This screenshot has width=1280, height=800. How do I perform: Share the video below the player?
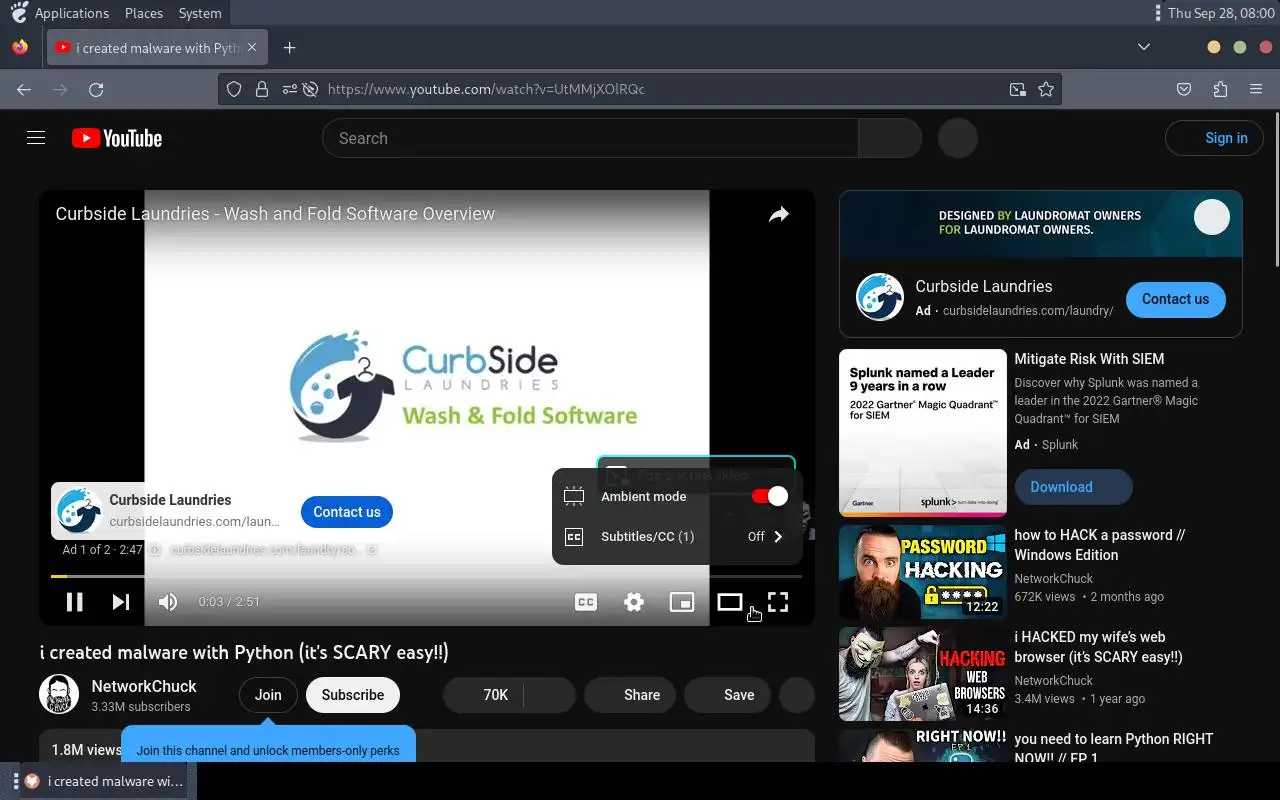630,695
